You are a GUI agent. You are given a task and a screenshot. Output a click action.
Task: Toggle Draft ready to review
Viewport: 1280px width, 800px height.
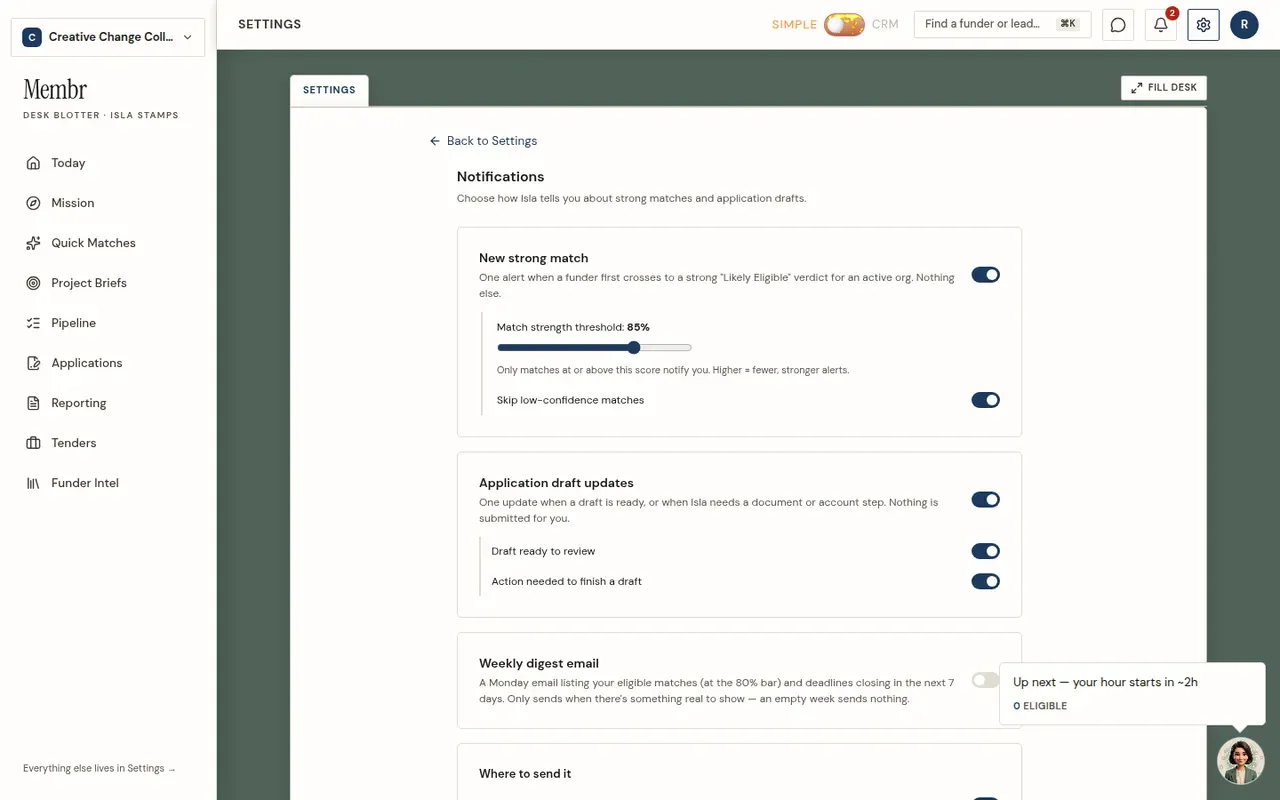985,551
